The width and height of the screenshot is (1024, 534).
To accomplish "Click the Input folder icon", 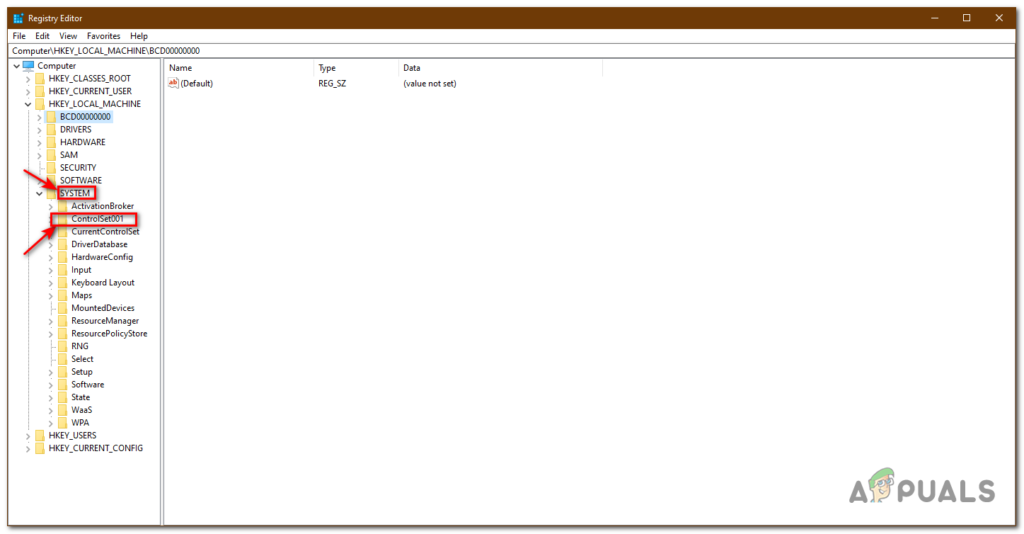I will pos(63,270).
